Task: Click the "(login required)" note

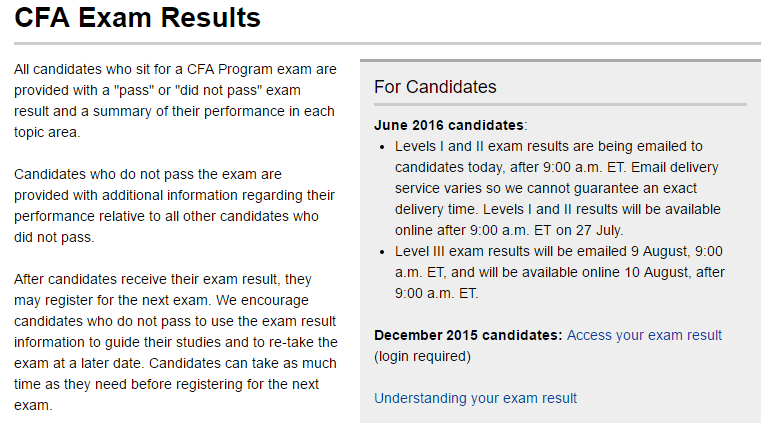Action: coord(422,356)
